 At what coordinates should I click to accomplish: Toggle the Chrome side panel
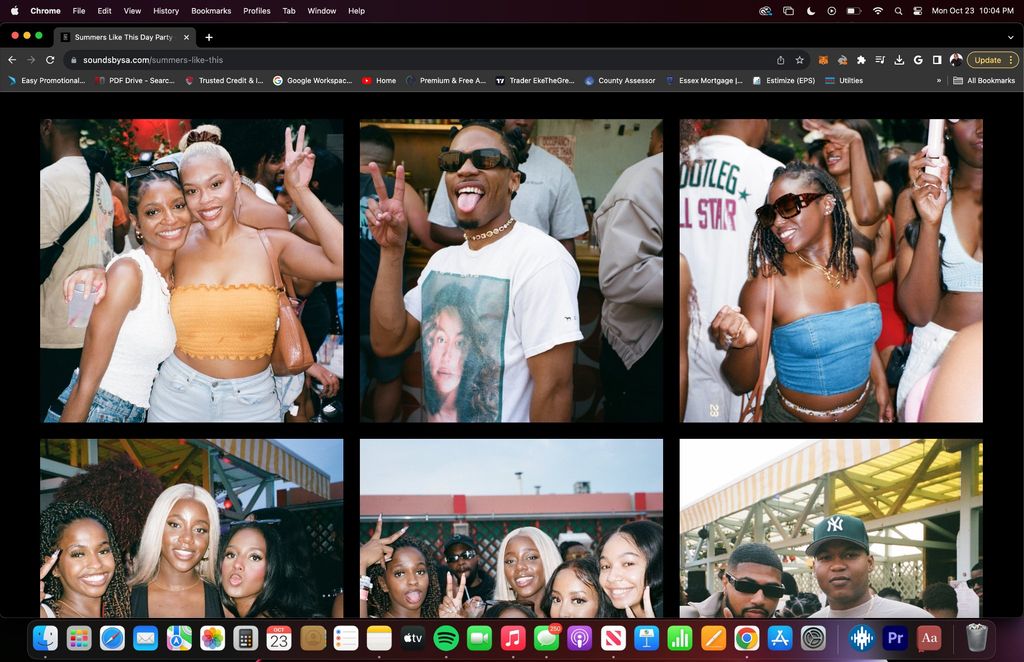[937, 60]
